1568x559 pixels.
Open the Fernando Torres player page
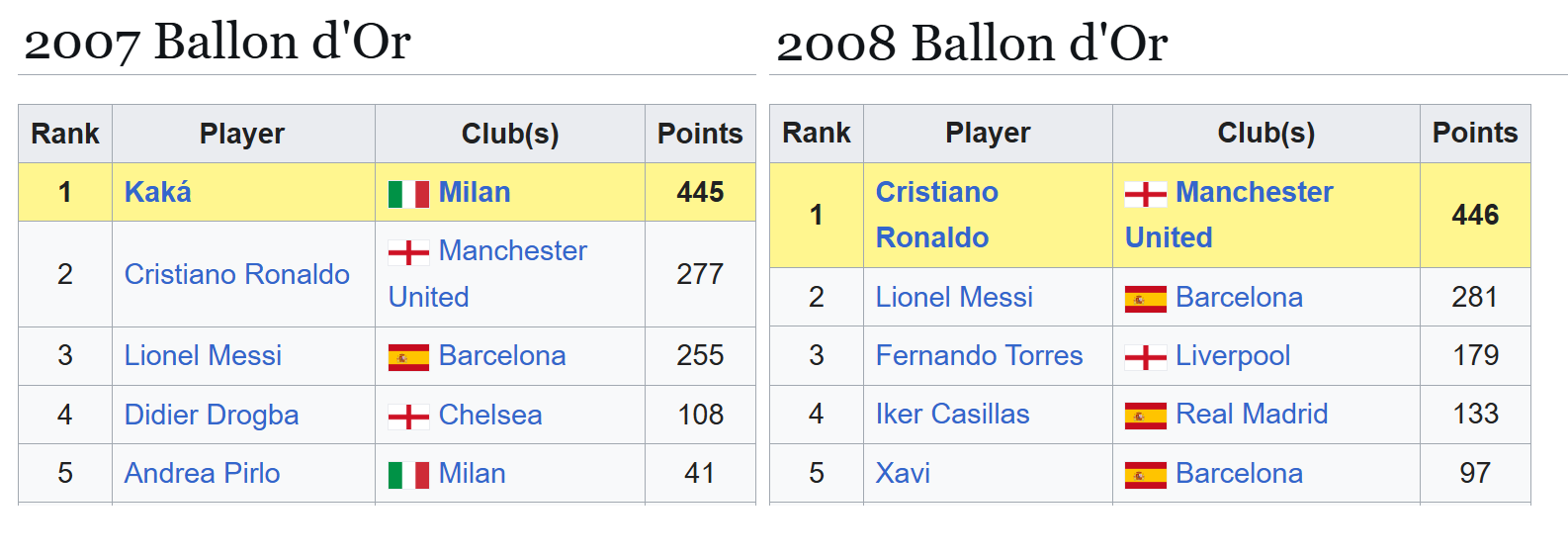pos(979,355)
